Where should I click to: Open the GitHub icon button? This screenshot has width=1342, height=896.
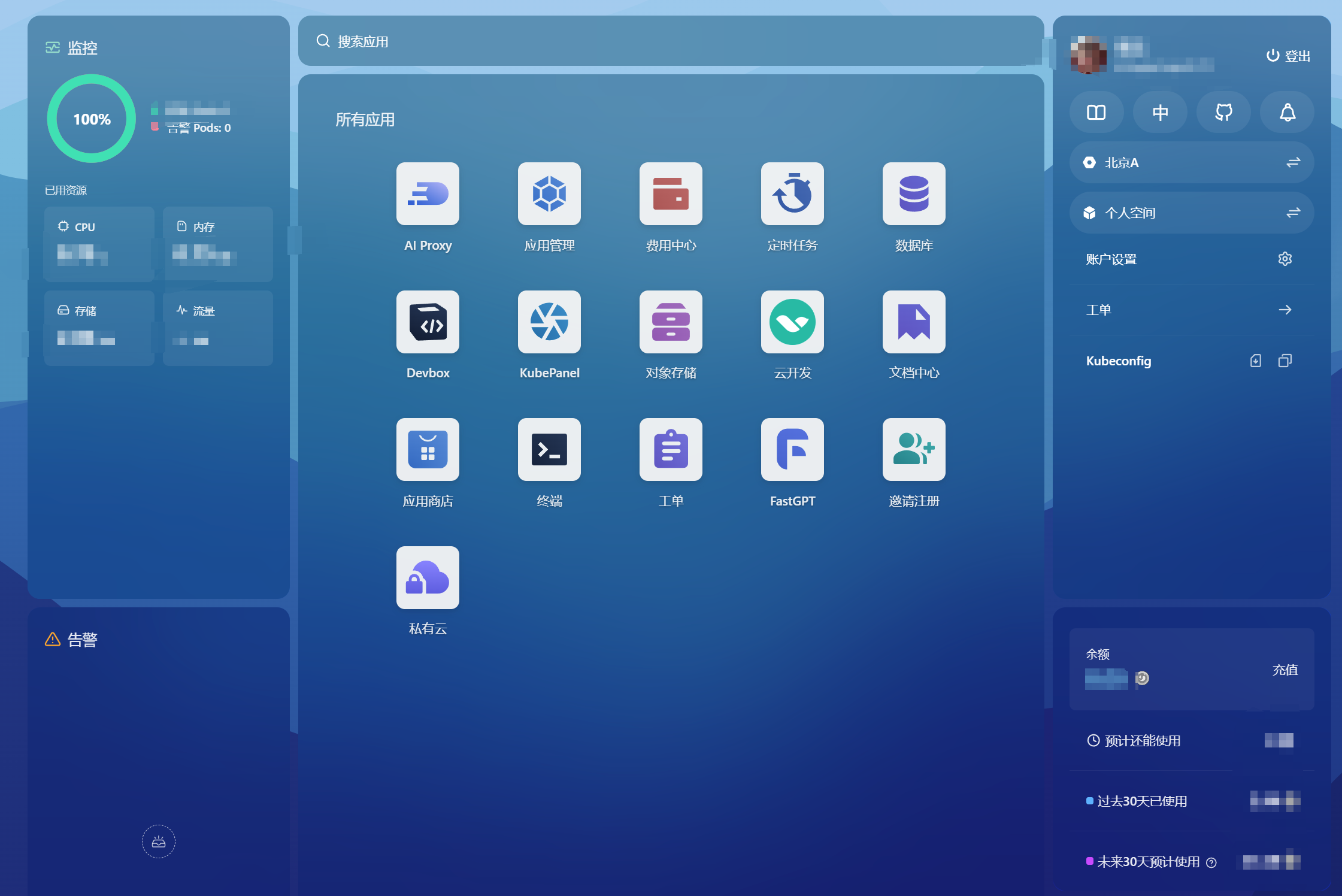point(1223,112)
